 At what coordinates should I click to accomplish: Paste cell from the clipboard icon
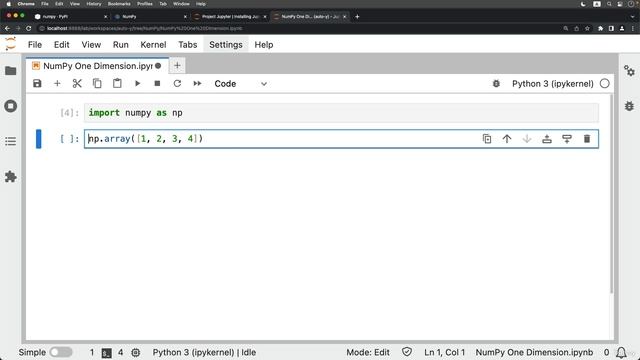pyautogui.click(x=117, y=84)
